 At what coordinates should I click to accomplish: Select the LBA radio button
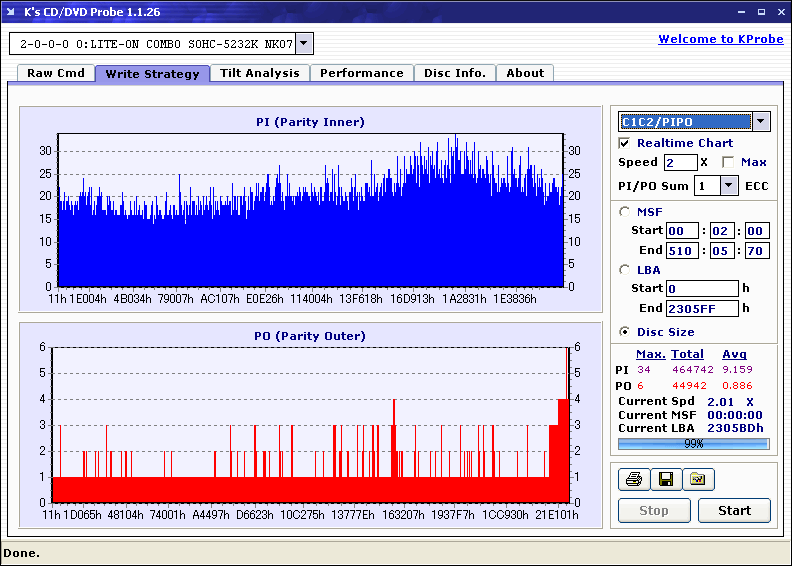tap(625, 269)
